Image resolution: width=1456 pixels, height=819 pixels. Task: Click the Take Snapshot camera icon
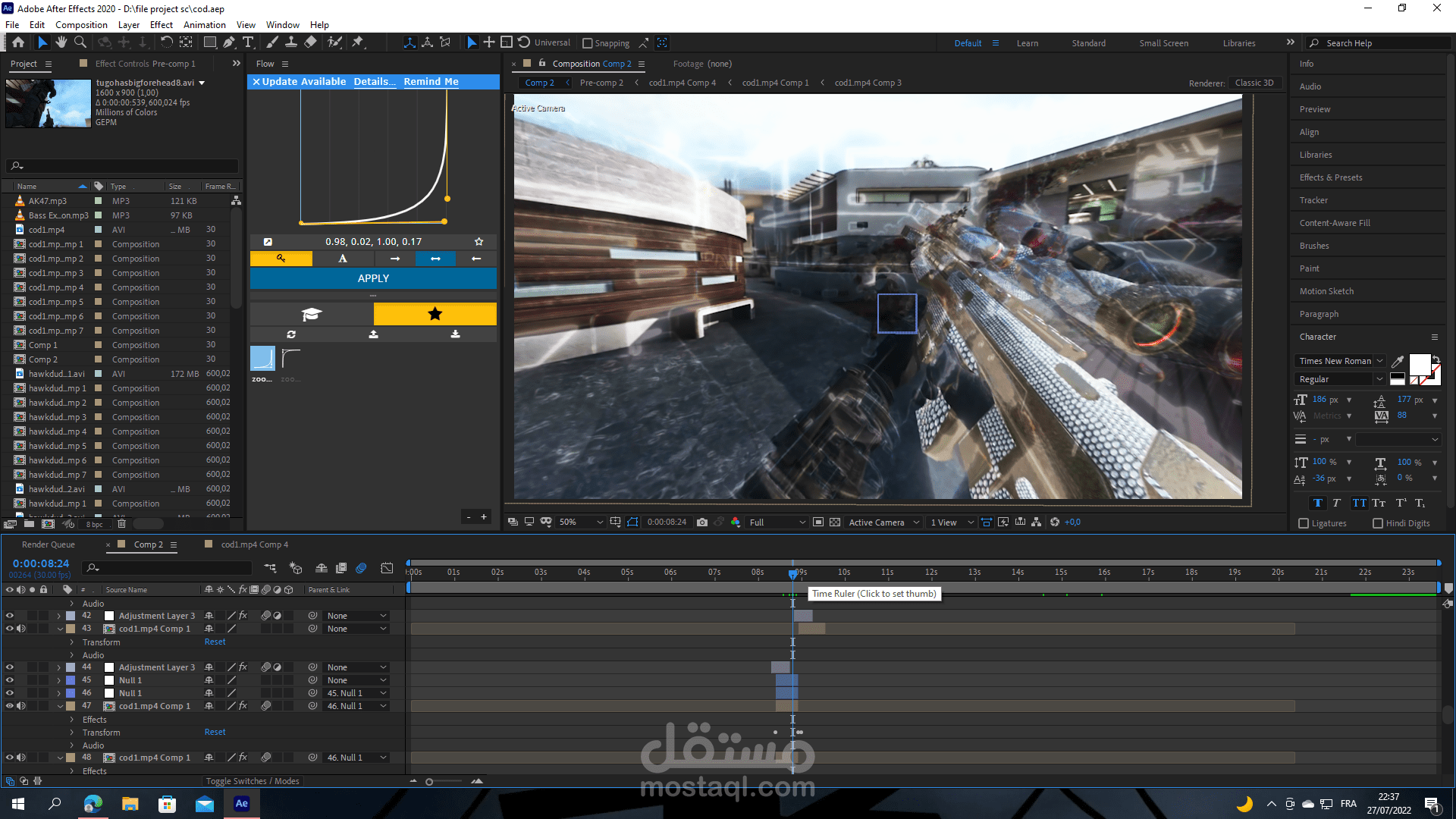click(x=702, y=522)
